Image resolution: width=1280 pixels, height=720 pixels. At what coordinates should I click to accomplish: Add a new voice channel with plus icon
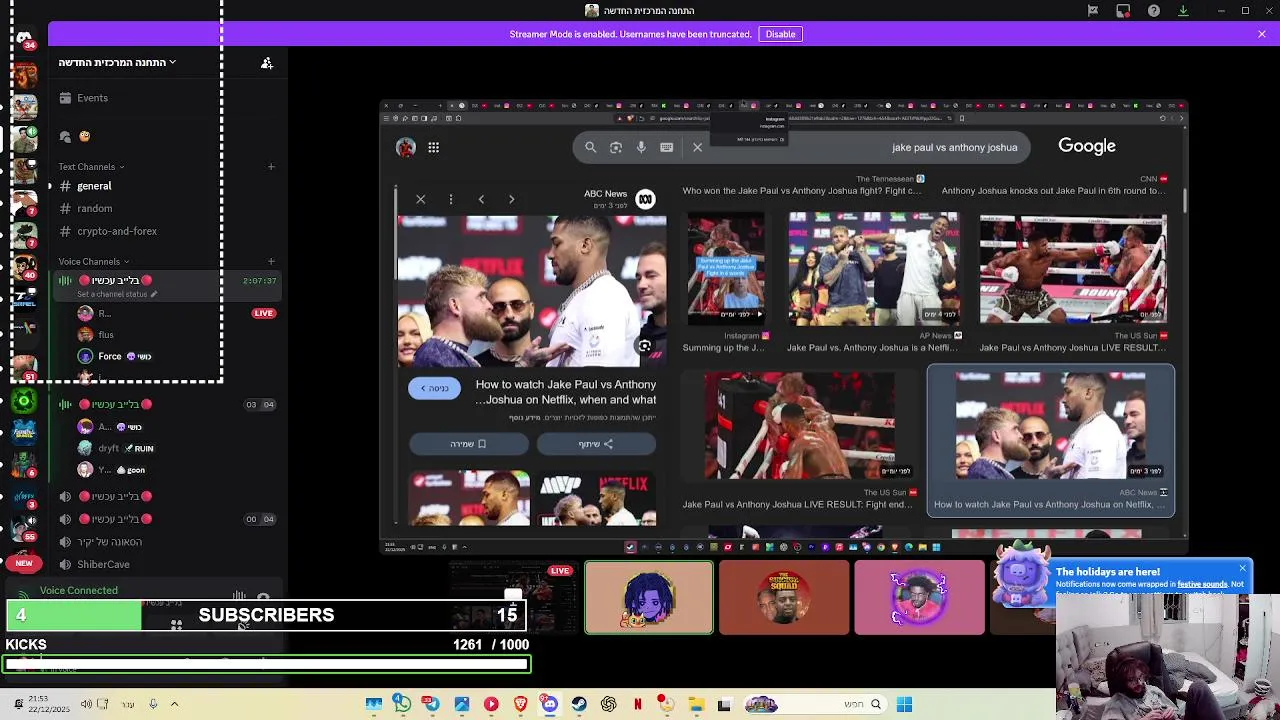[271, 262]
